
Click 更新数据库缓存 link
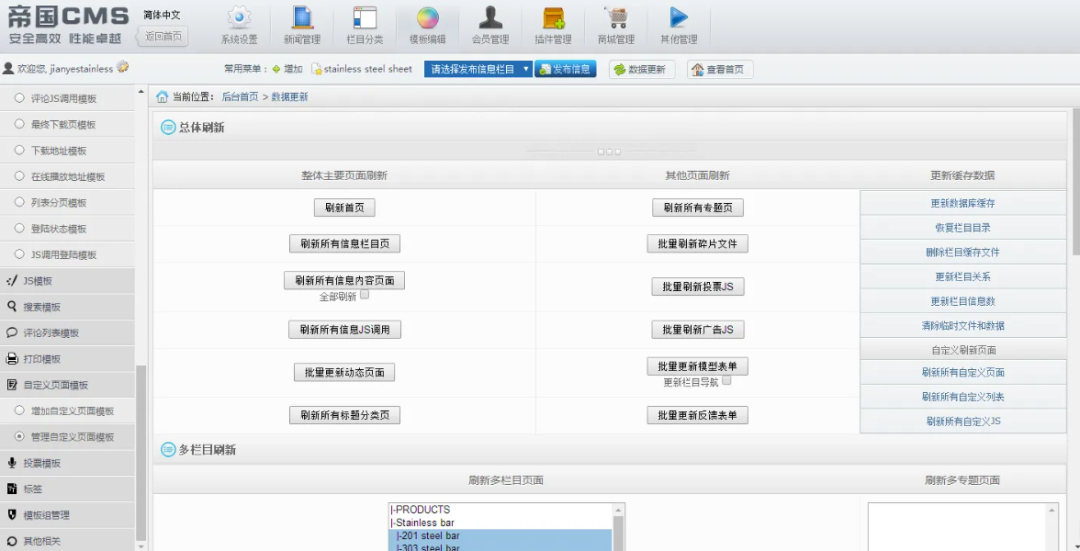(x=963, y=203)
